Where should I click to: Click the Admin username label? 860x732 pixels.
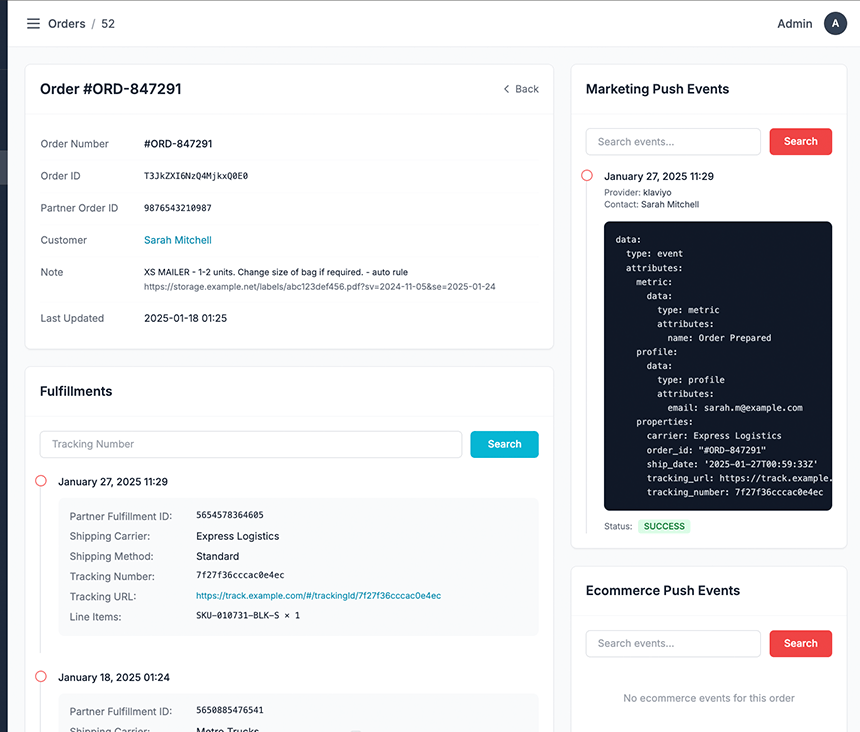[795, 24]
